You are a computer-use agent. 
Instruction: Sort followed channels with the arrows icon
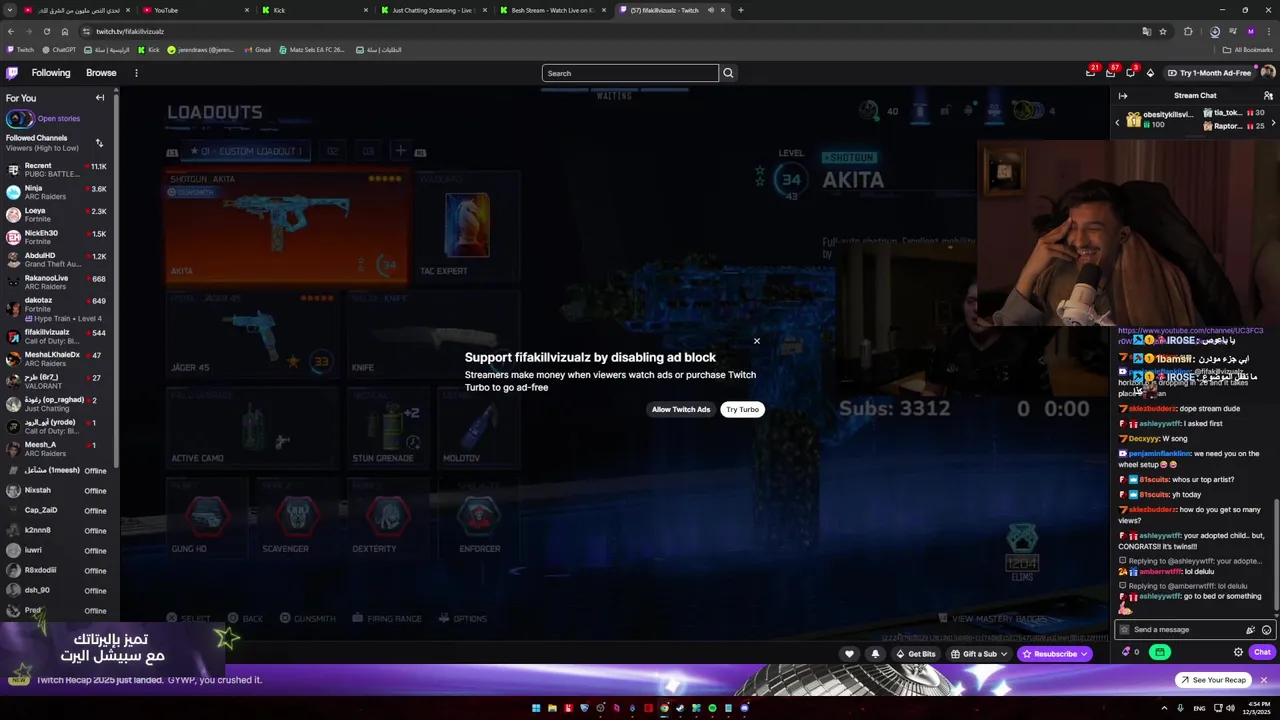(99, 143)
